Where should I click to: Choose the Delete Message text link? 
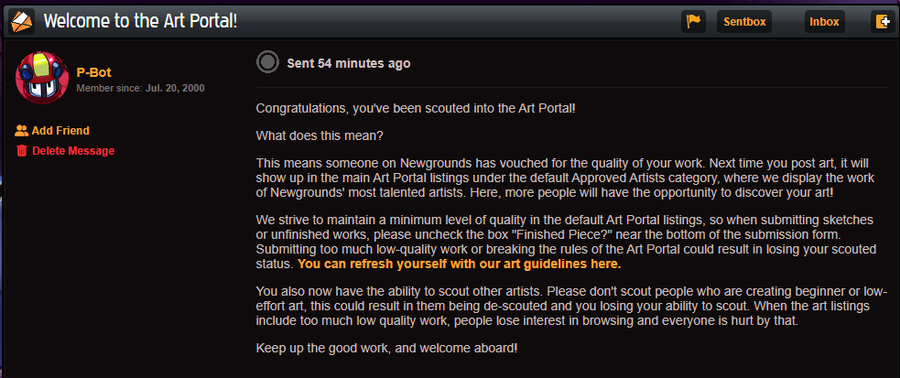pos(73,151)
